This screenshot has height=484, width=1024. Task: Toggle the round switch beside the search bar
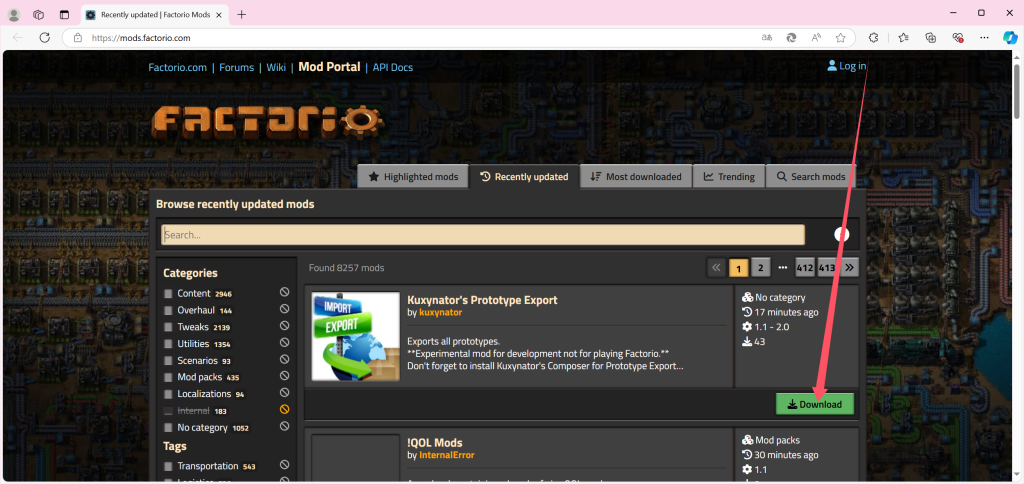tap(841, 234)
